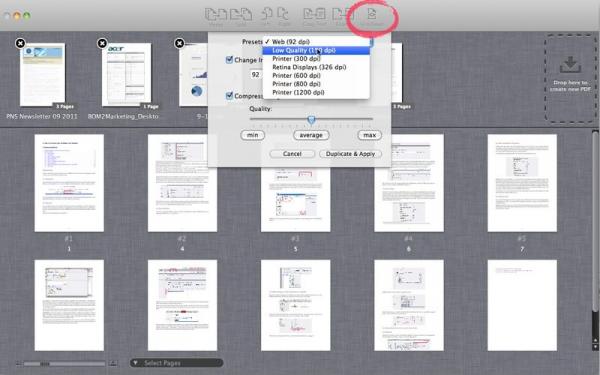The image size is (600, 375).
Task: Click the Duplicate & Apply button
Action: click(350, 154)
